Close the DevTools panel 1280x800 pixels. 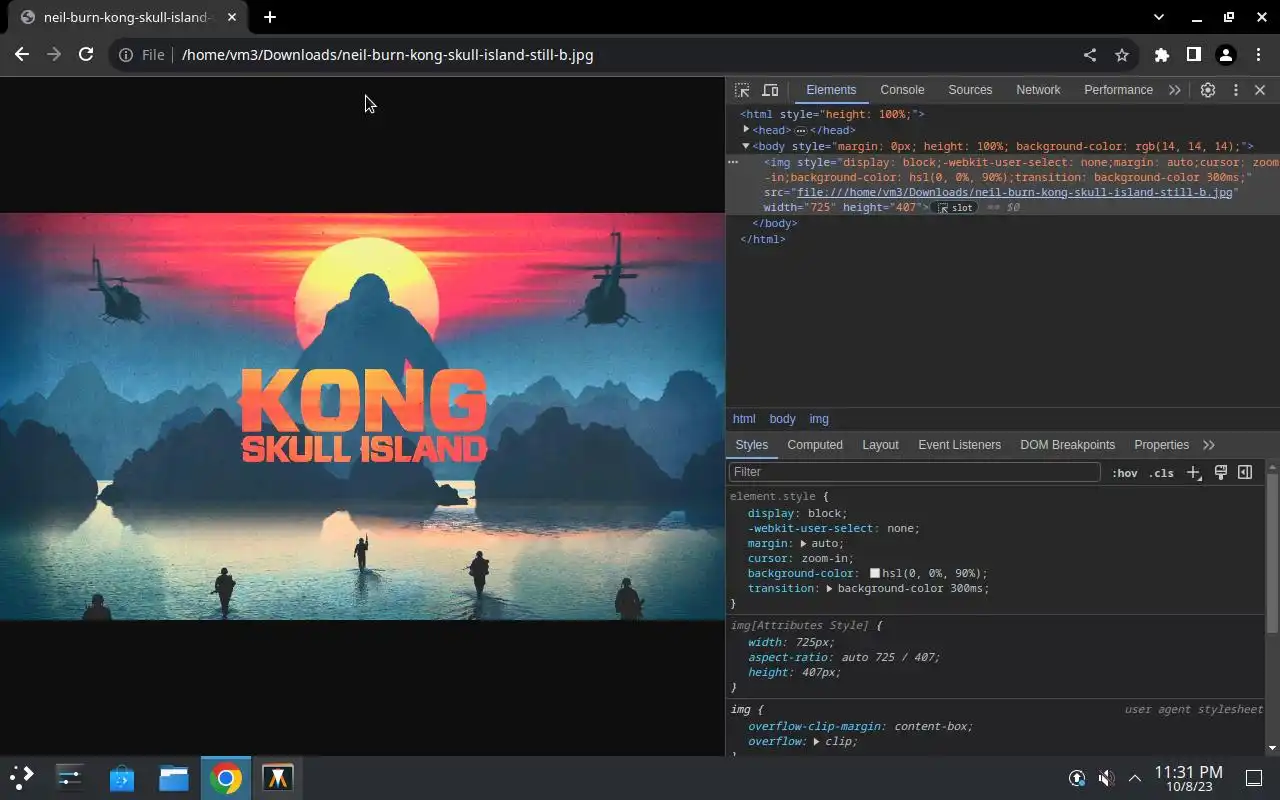[x=1260, y=90]
